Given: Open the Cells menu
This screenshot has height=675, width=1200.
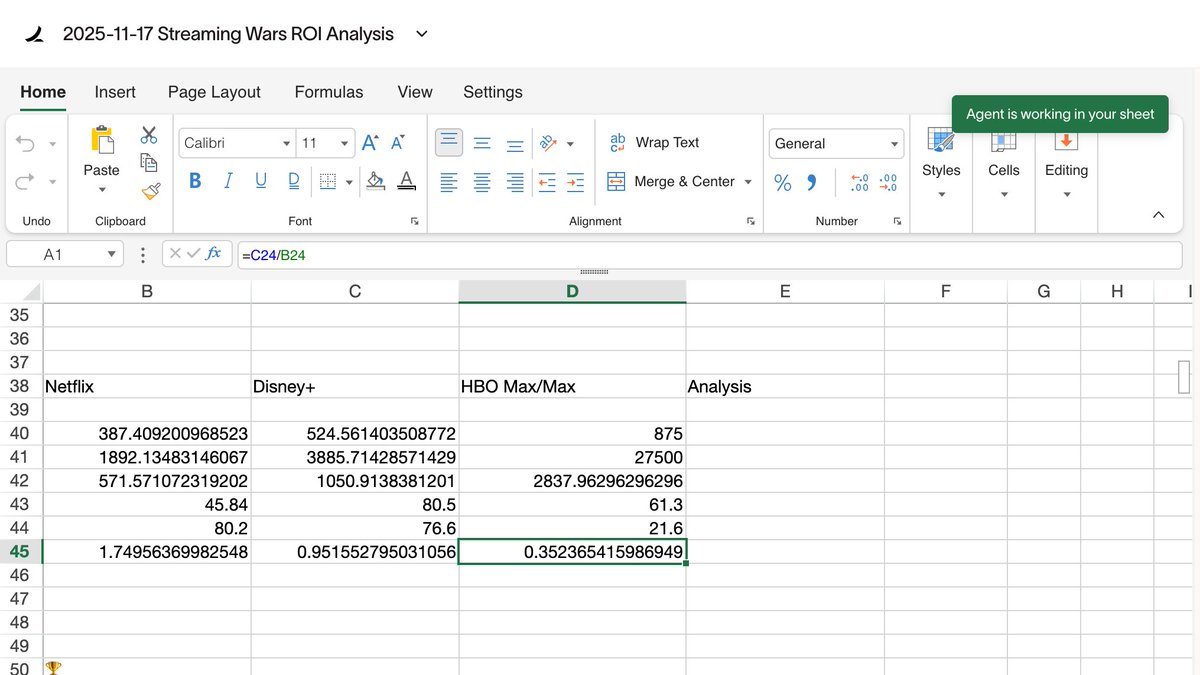Looking at the screenshot, I should click(1004, 165).
